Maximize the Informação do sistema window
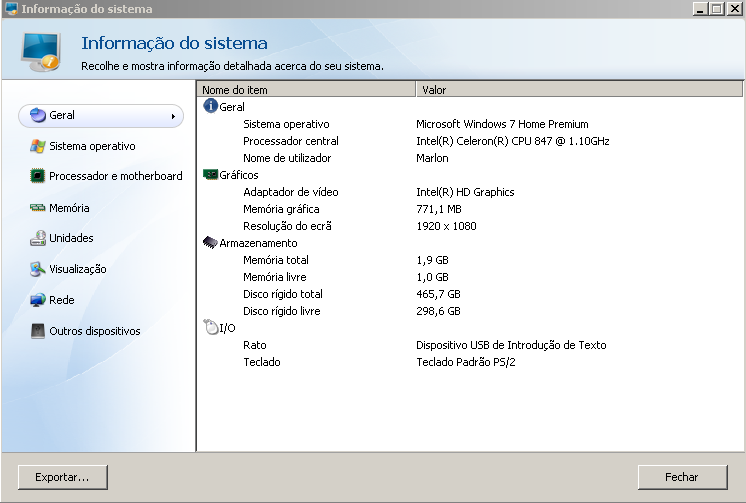The width and height of the screenshot is (746, 503). point(717,9)
